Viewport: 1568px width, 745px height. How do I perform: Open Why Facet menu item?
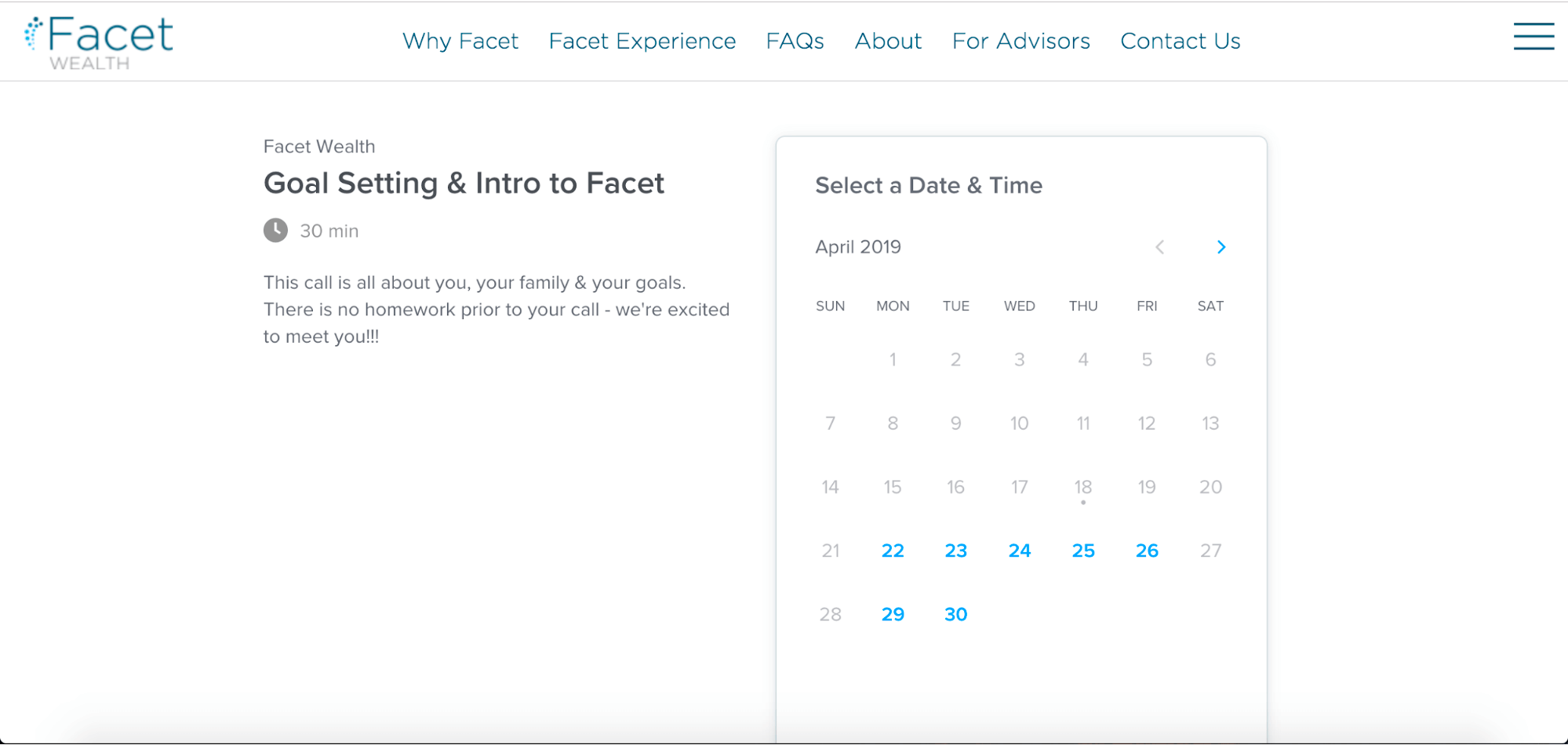pyautogui.click(x=460, y=41)
